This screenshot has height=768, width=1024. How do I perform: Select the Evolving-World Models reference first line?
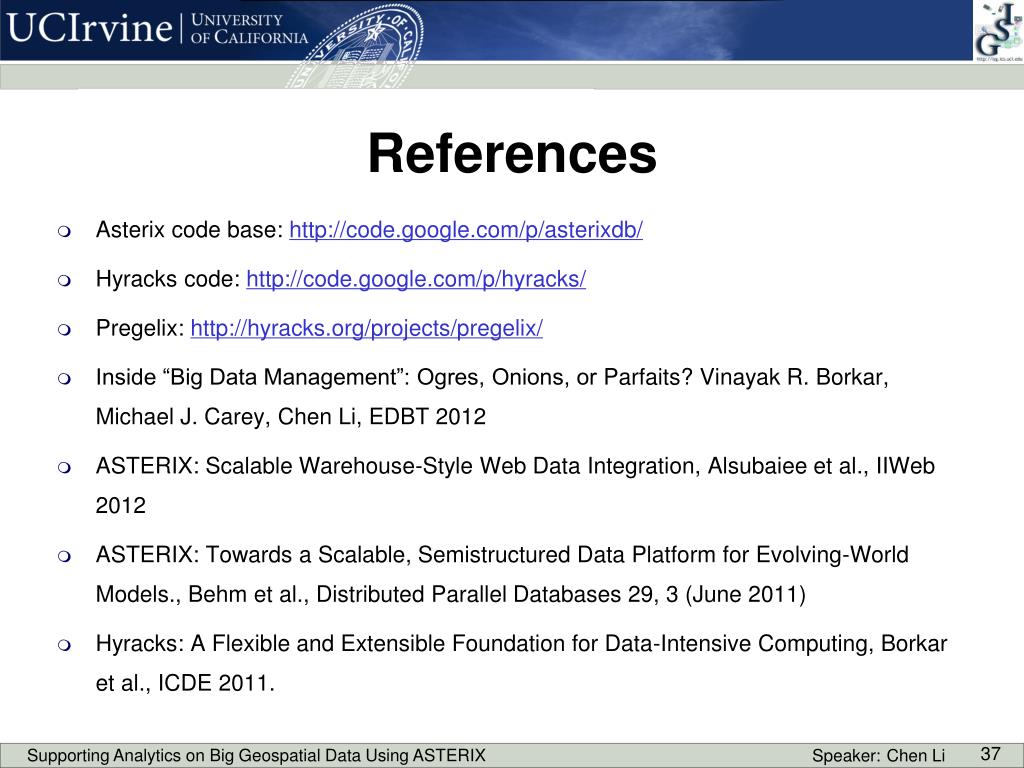coord(502,555)
